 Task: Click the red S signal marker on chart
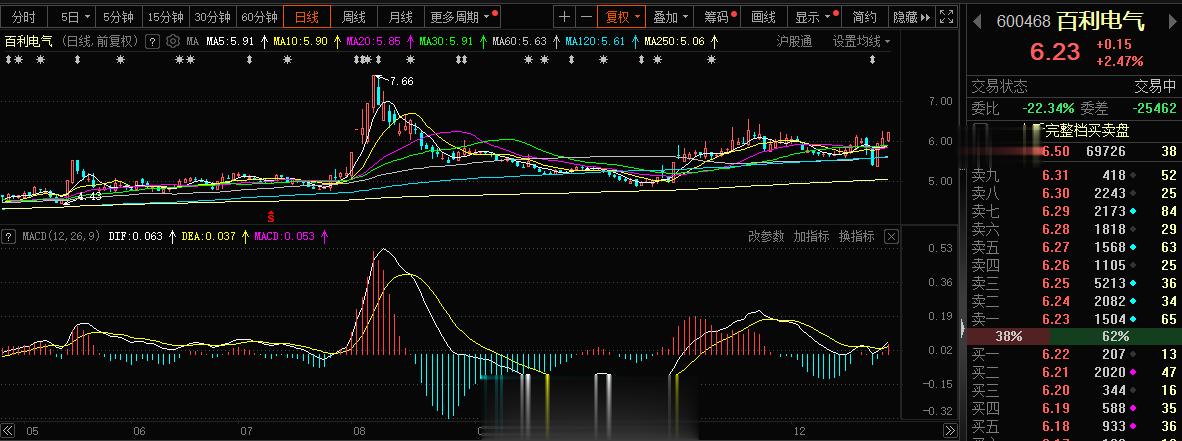[x=271, y=218]
